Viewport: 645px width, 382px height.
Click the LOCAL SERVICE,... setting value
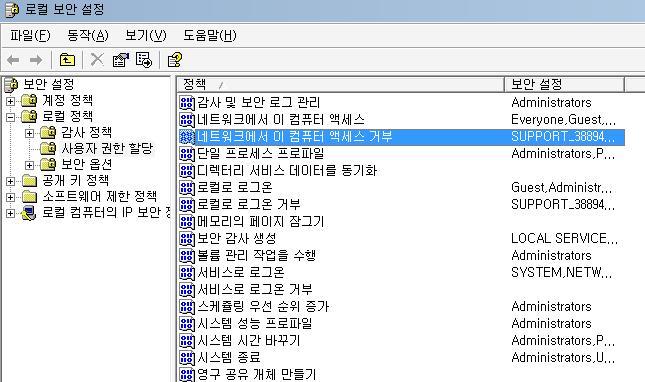point(564,238)
